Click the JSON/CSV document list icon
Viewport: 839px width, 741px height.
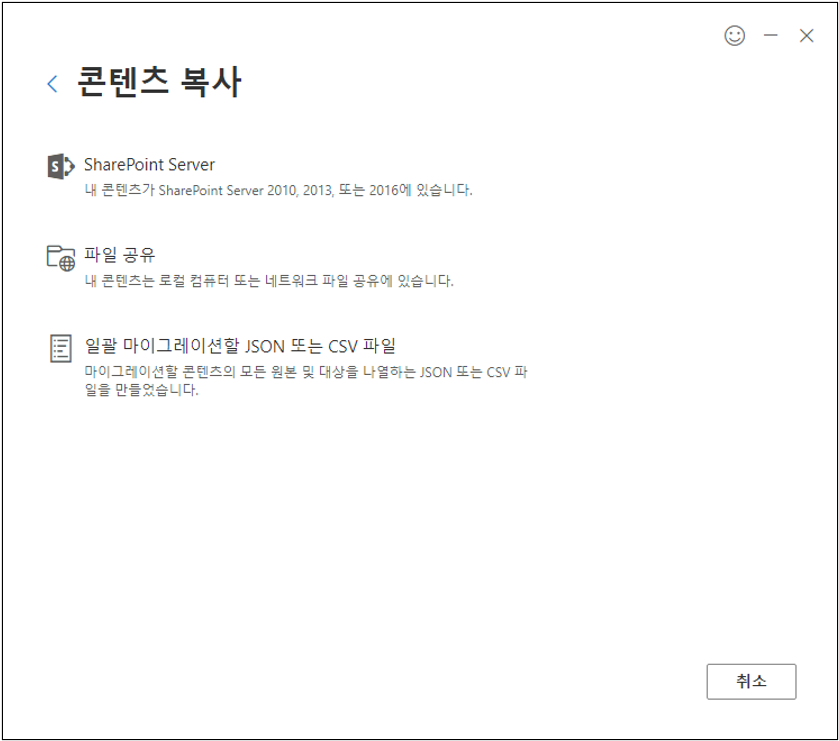click(60, 348)
